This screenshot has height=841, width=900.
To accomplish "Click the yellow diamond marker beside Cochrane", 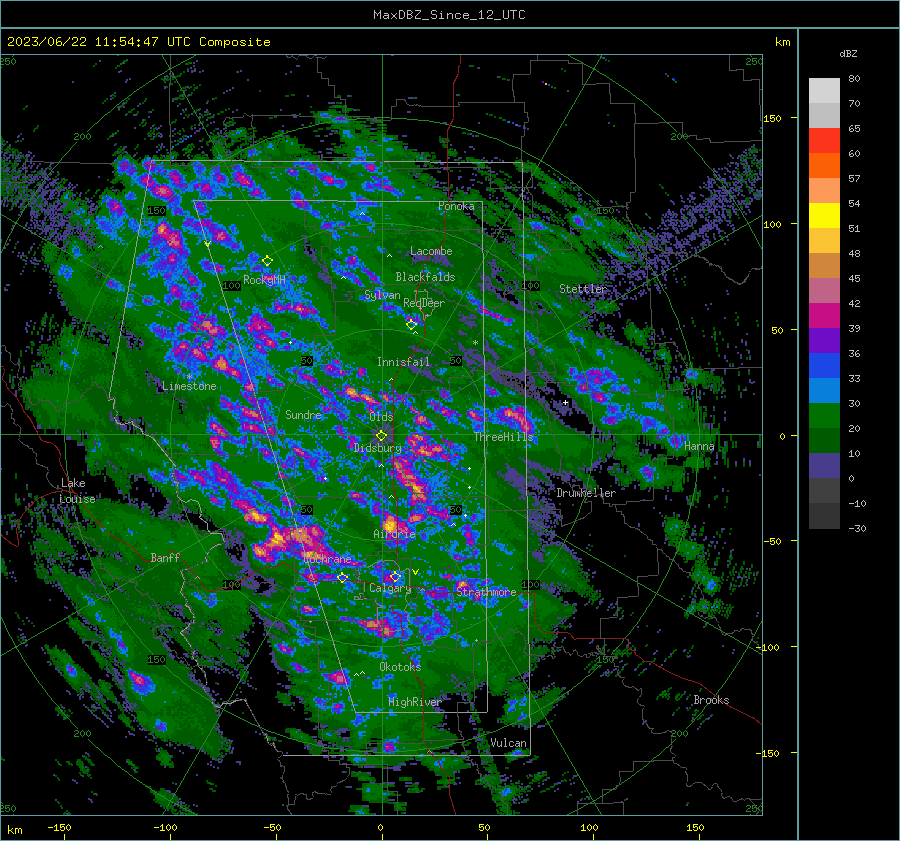I will click(x=342, y=577).
